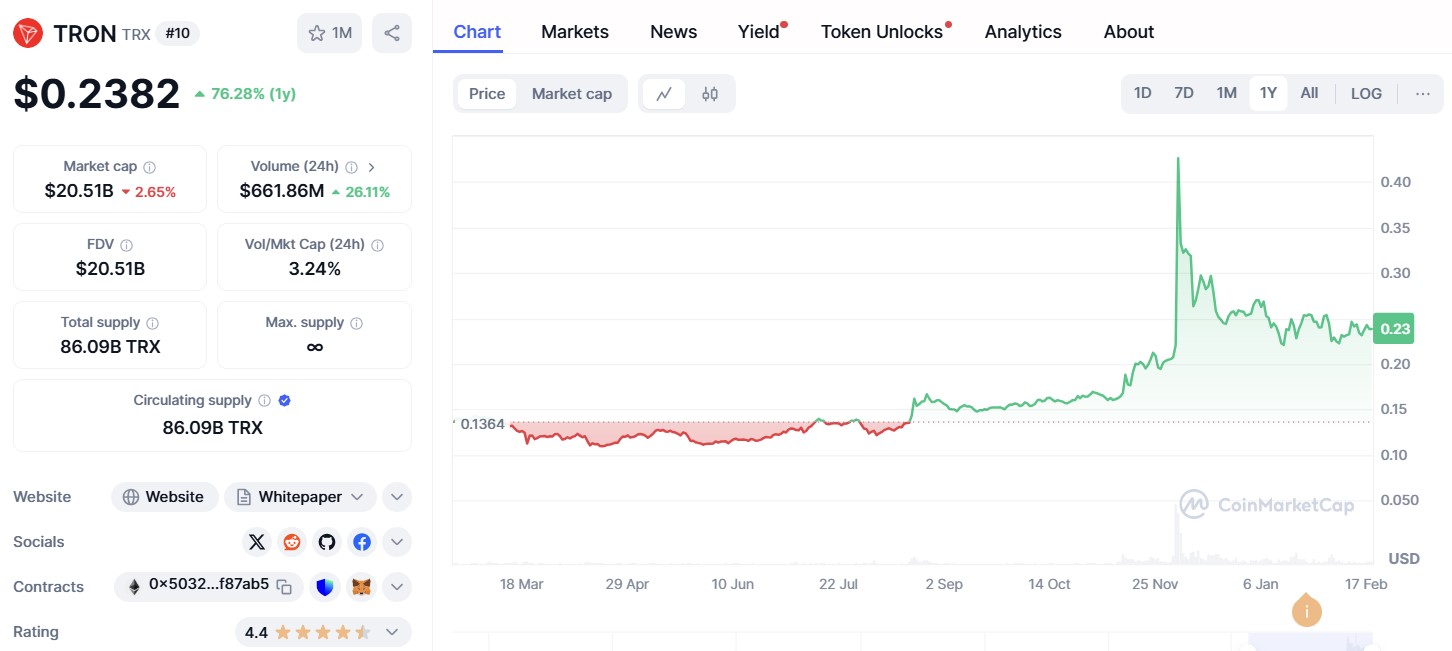This screenshot has width=1452, height=651.
Task: Add TRX contract to MetaMask
Action: click(362, 587)
